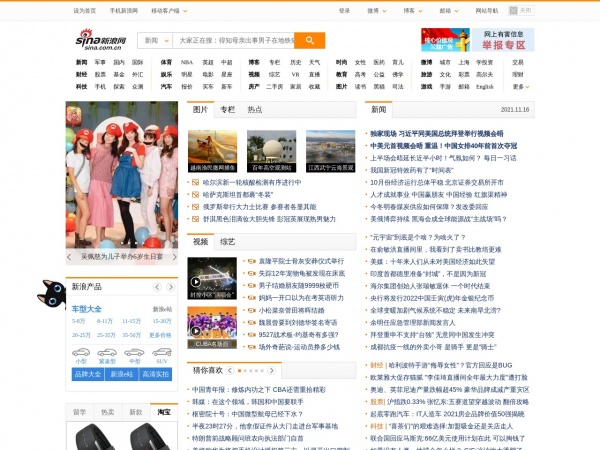Viewport: 600px width, 450px height.
Task: Open the 财经 tag in news list
Action: pyautogui.click(x=377, y=365)
